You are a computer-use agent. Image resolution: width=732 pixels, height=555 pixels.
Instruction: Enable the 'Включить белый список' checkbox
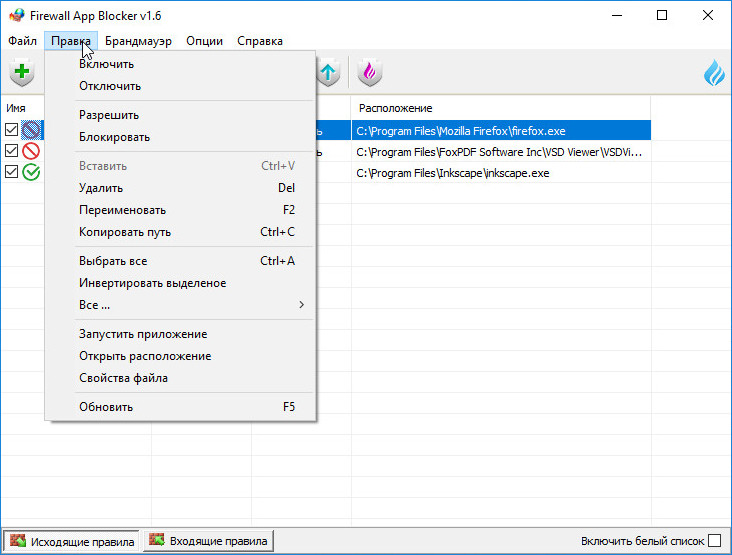click(x=714, y=541)
